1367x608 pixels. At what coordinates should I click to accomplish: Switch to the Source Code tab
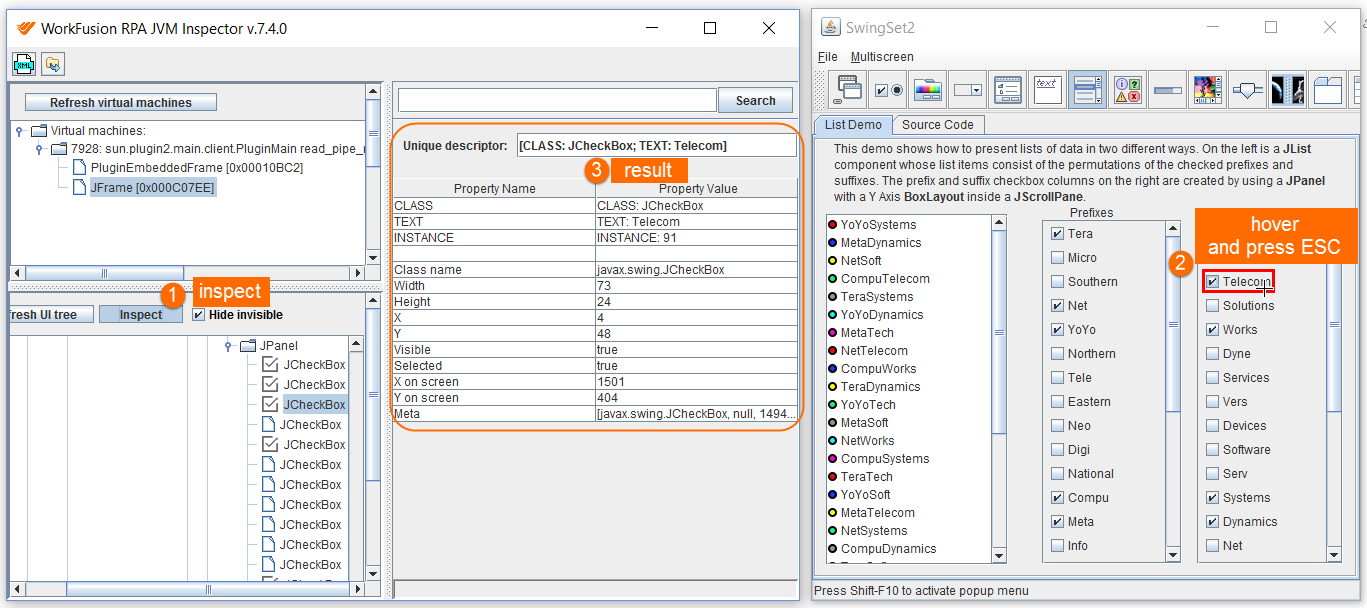click(x=938, y=125)
